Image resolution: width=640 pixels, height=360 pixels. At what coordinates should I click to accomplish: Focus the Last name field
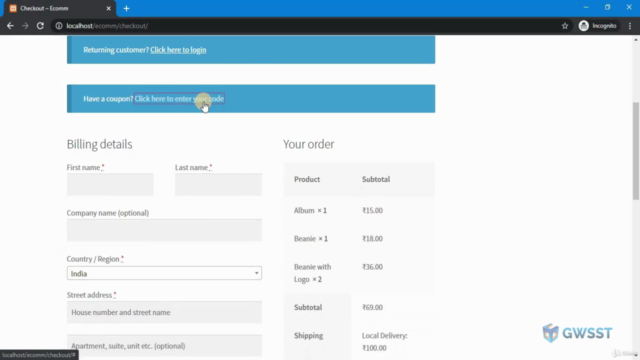tap(218, 184)
